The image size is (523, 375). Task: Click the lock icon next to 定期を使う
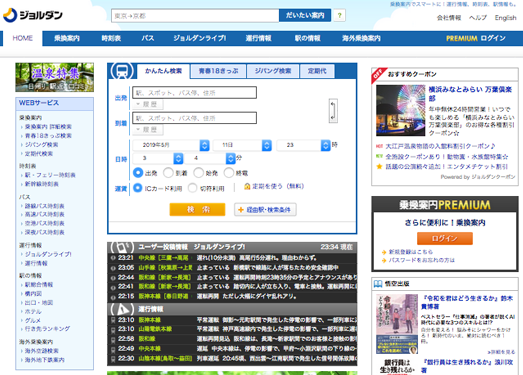click(247, 186)
